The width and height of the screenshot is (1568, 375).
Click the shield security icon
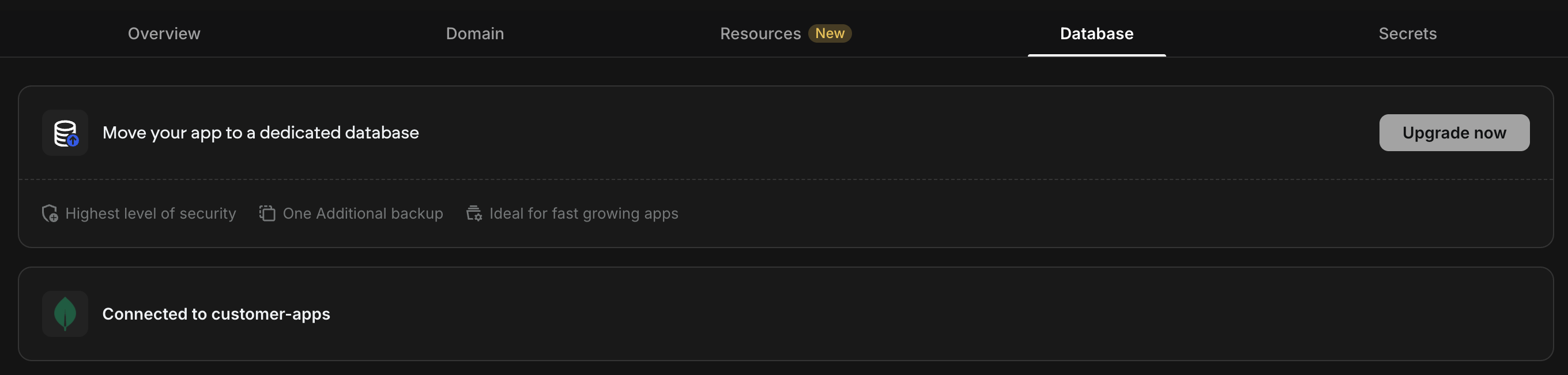[50, 213]
